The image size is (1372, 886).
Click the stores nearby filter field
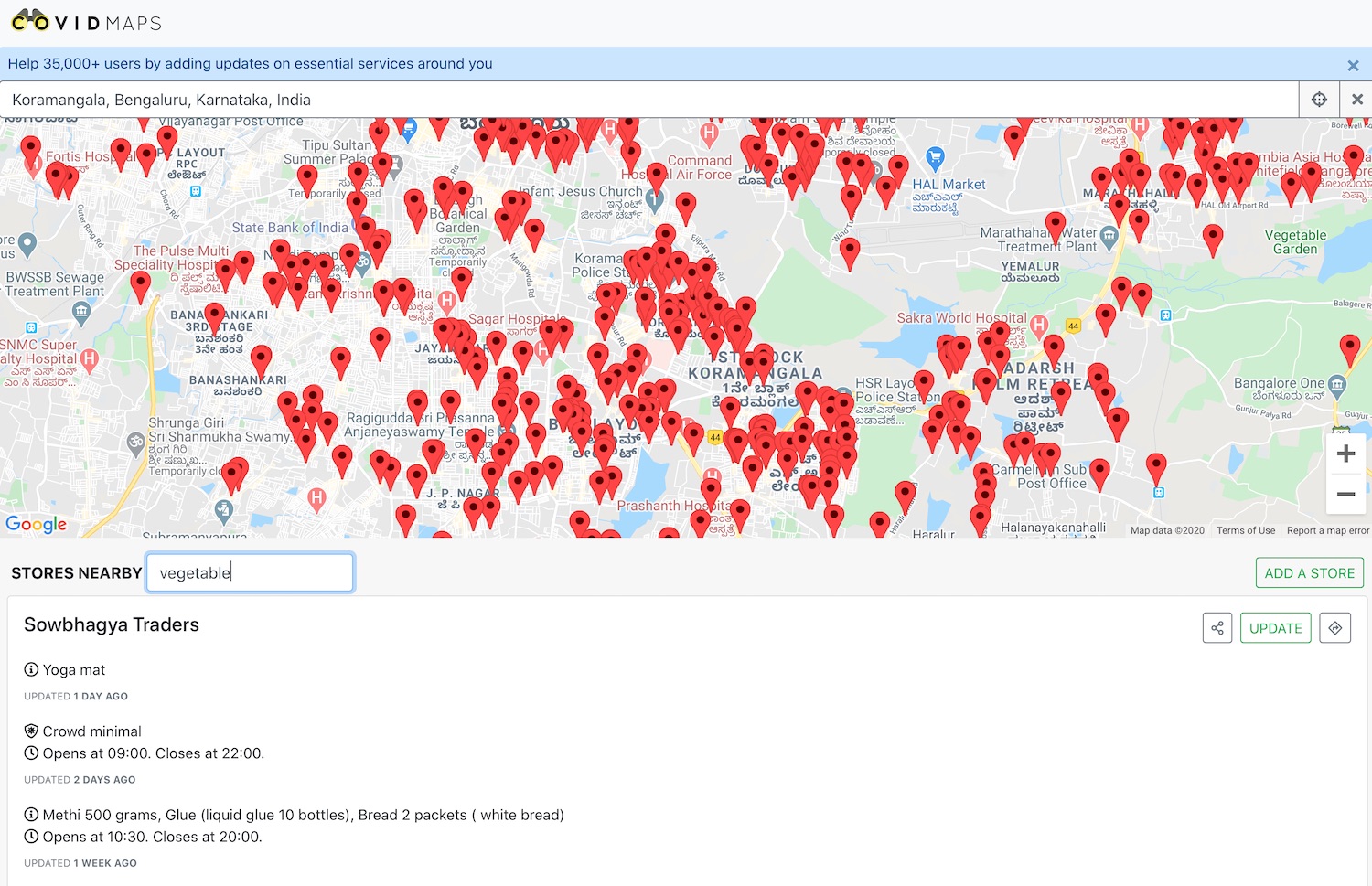[x=250, y=573]
